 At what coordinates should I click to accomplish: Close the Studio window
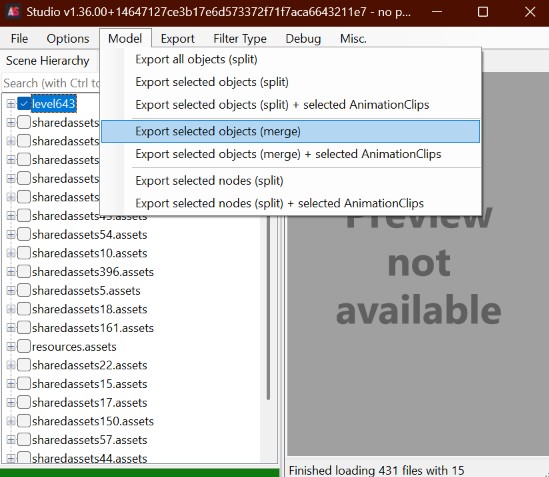[530, 12]
